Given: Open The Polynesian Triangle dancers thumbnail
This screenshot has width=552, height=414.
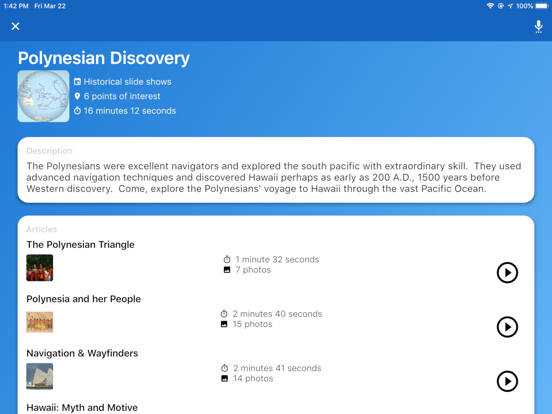Looking at the screenshot, I should point(40,268).
